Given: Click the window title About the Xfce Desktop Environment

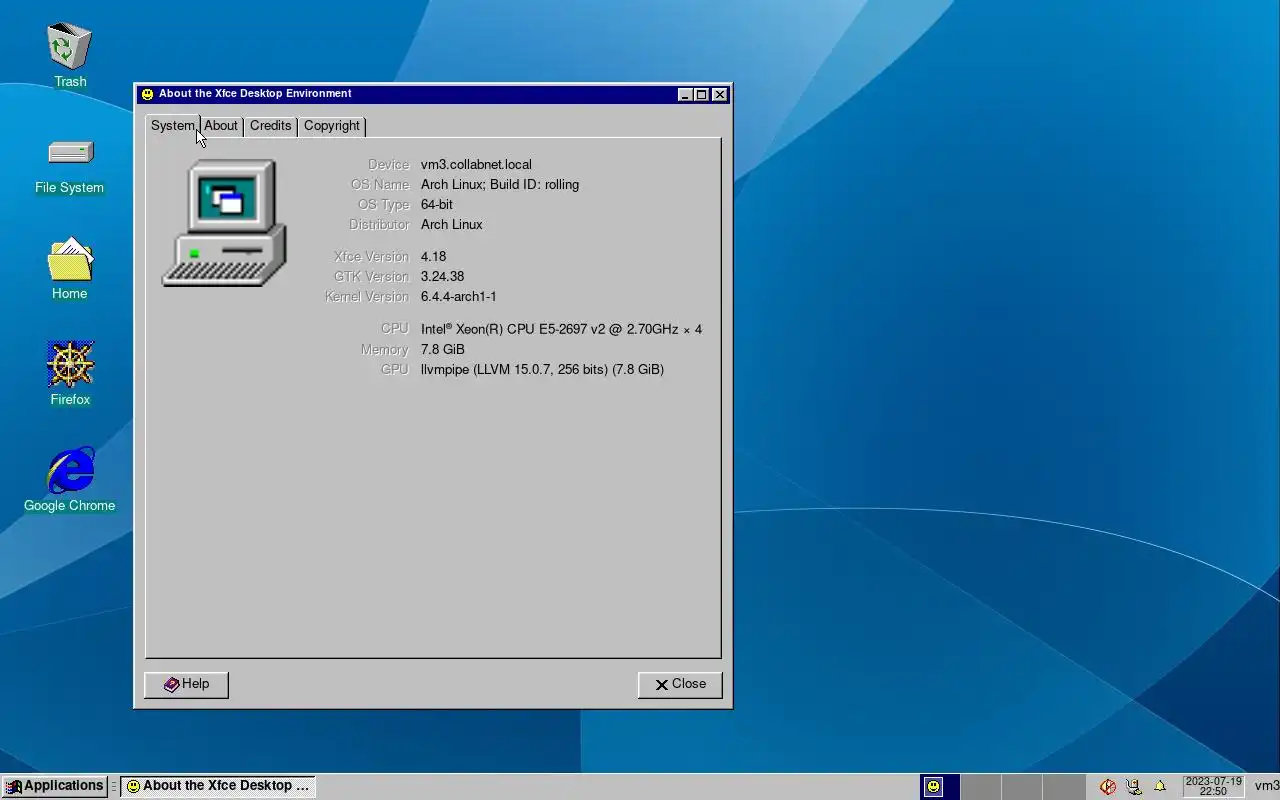Looking at the screenshot, I should (255, 94).
